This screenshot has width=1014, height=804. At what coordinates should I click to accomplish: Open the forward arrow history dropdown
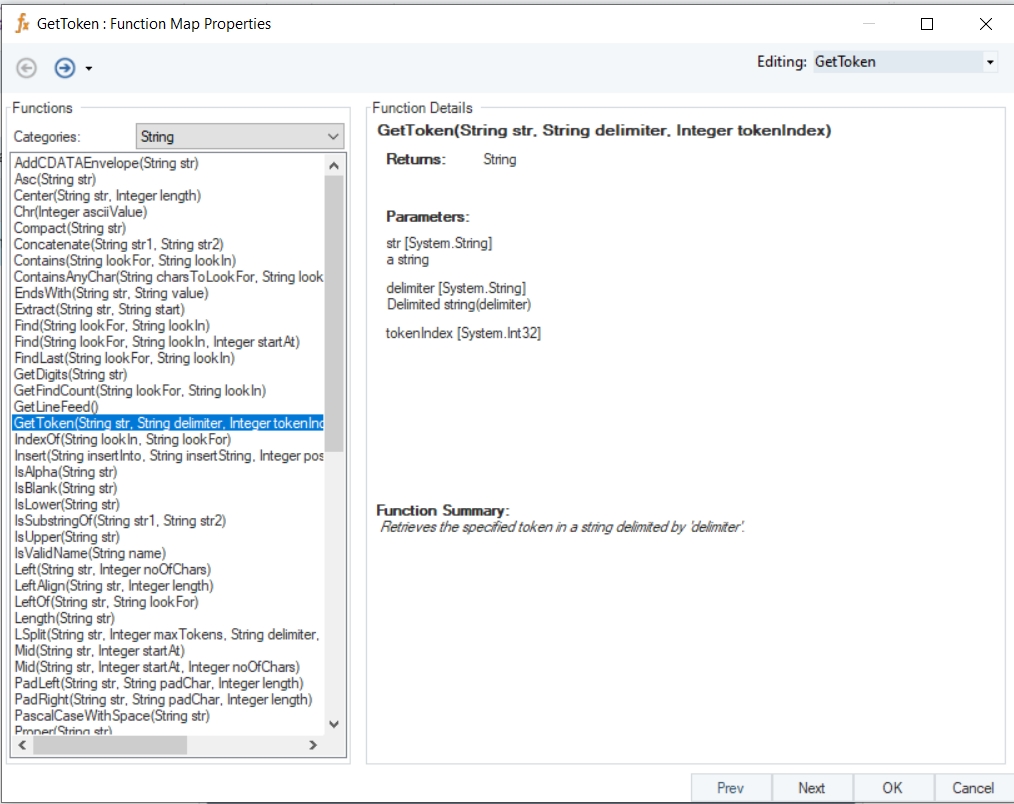(x=89, y=69)
